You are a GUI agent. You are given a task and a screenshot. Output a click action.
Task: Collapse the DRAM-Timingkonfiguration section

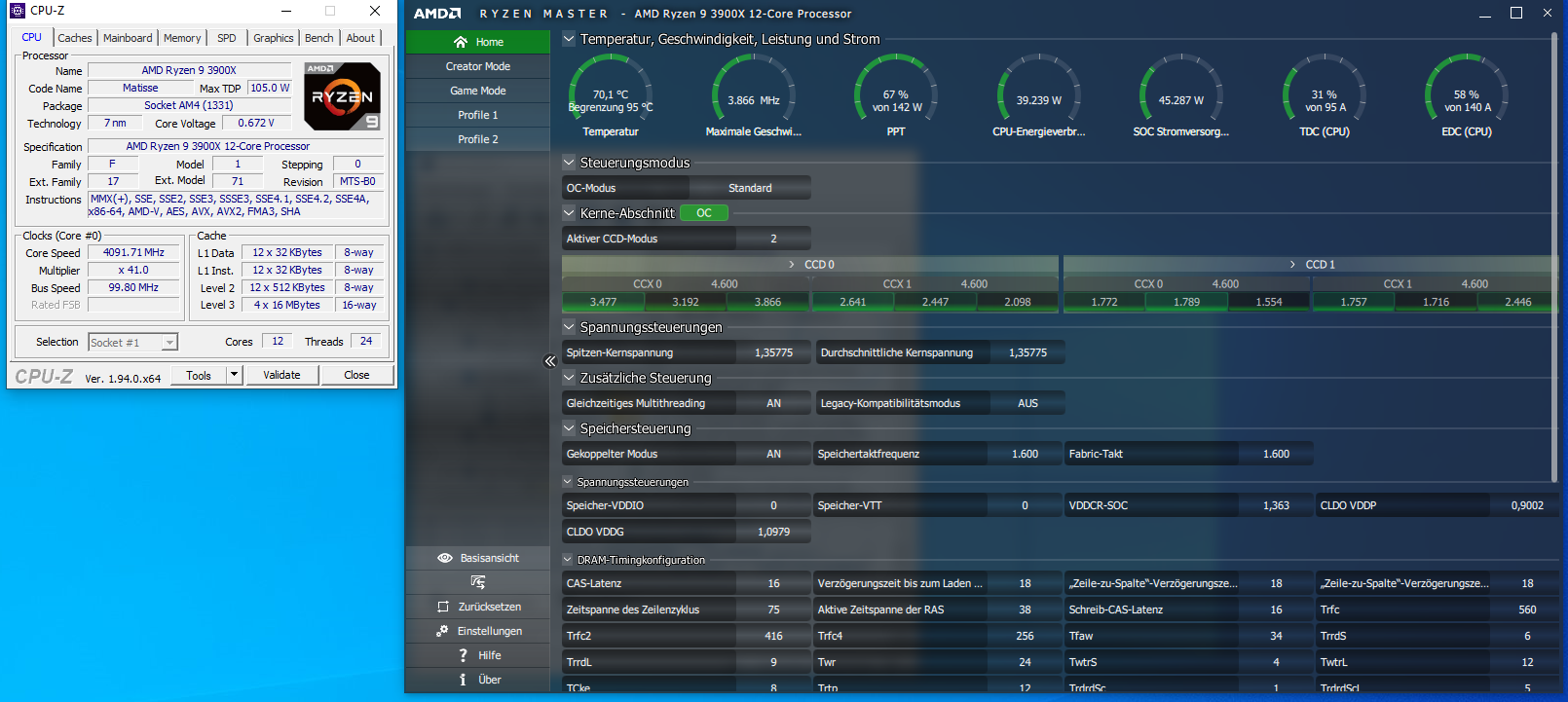point(568,560)
